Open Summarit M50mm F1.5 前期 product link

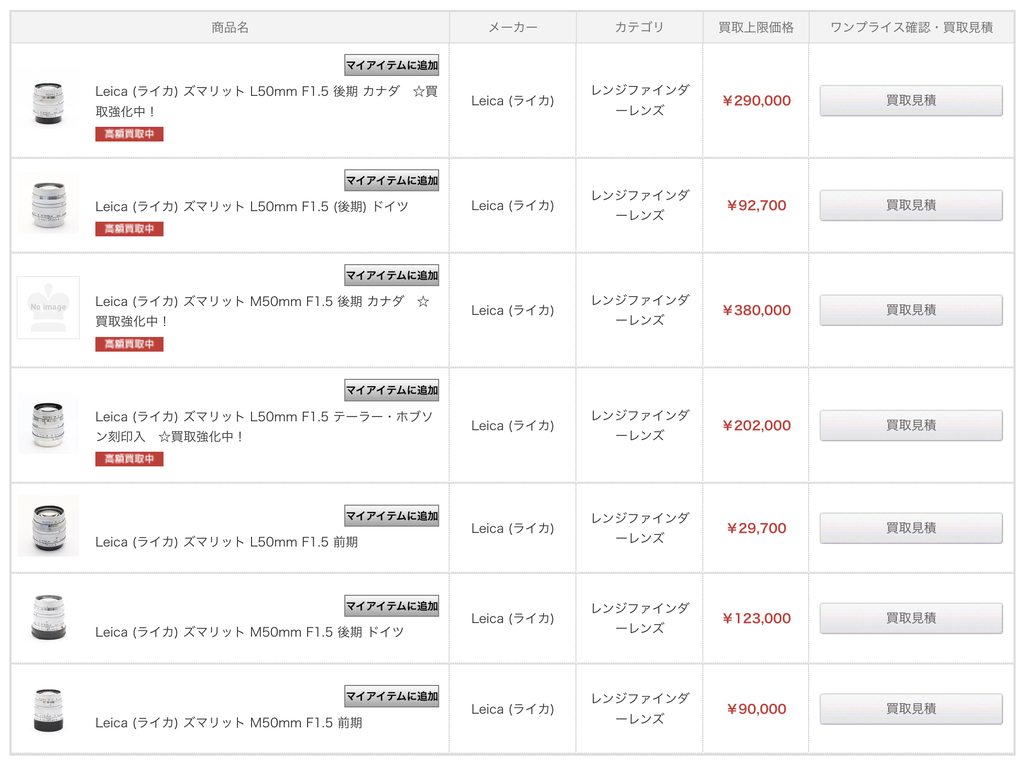pyautogui.click(x=229, y=722)
